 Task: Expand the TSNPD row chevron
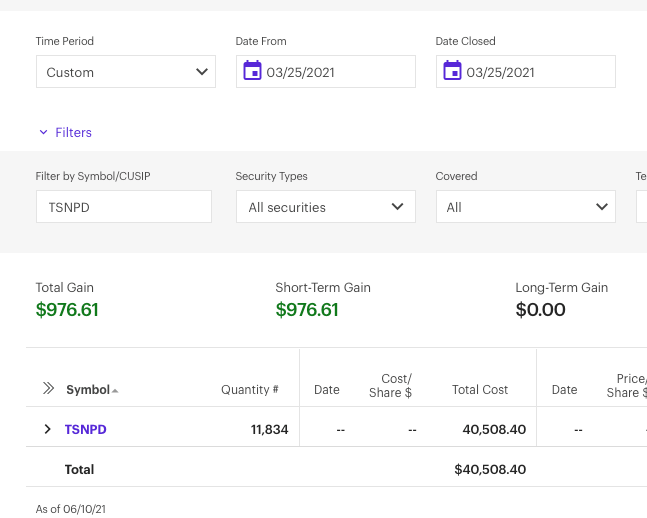click(47, 429)
